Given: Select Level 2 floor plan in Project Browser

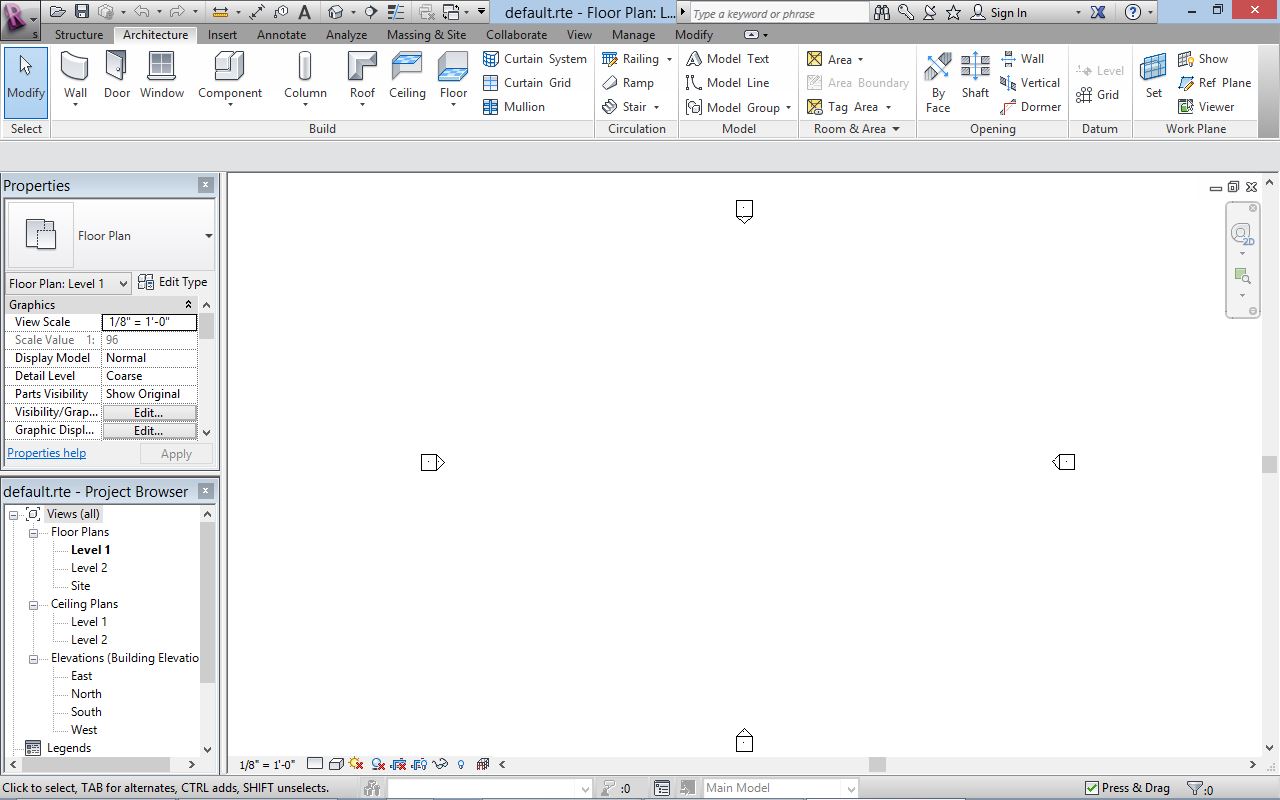Looking at the screenshot, I should click(88, 567).
